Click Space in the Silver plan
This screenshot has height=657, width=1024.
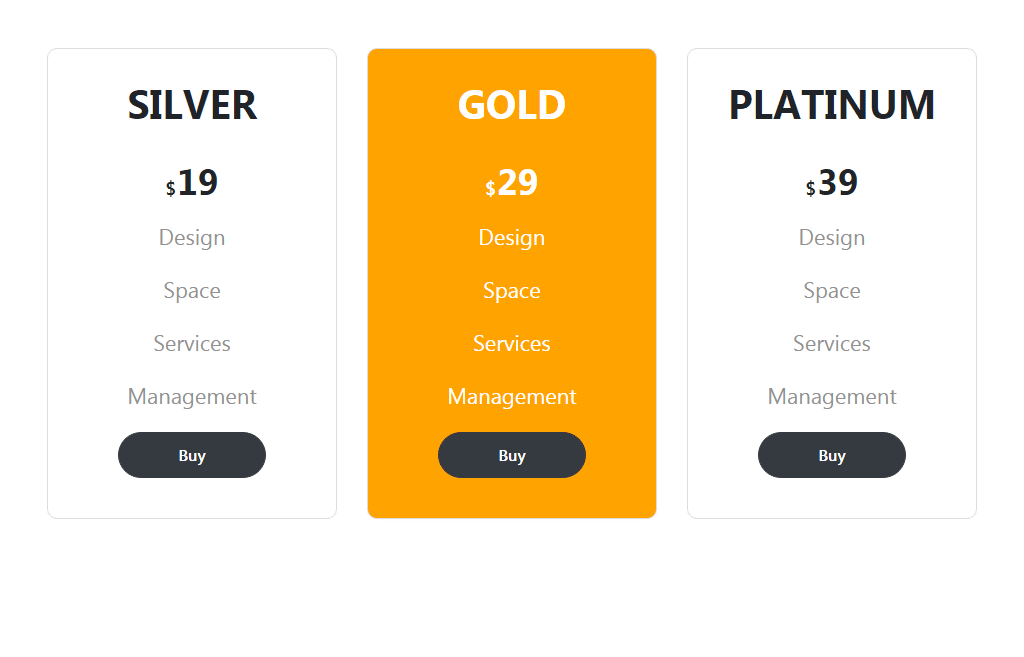pos(192,290)
